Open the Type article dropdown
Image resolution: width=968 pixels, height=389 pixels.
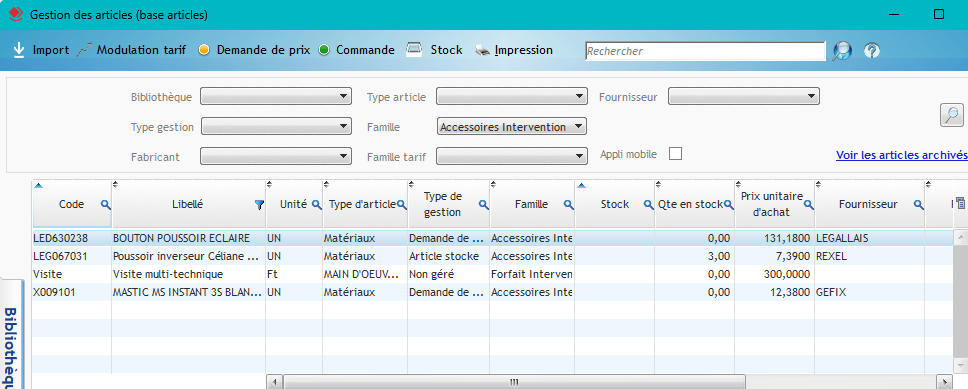pyautogui.click(x=511, y=96)
